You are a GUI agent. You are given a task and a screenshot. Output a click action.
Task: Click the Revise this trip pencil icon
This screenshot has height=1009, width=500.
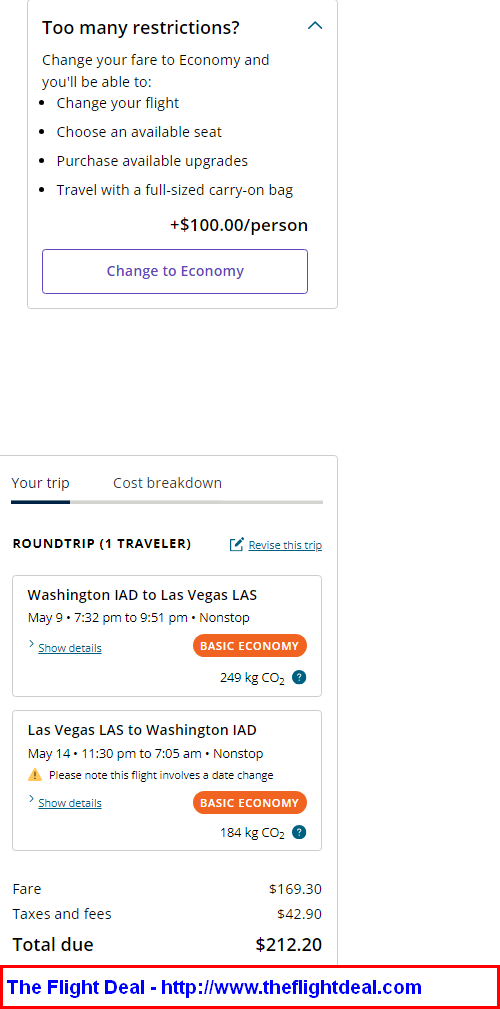pos(237,545)
